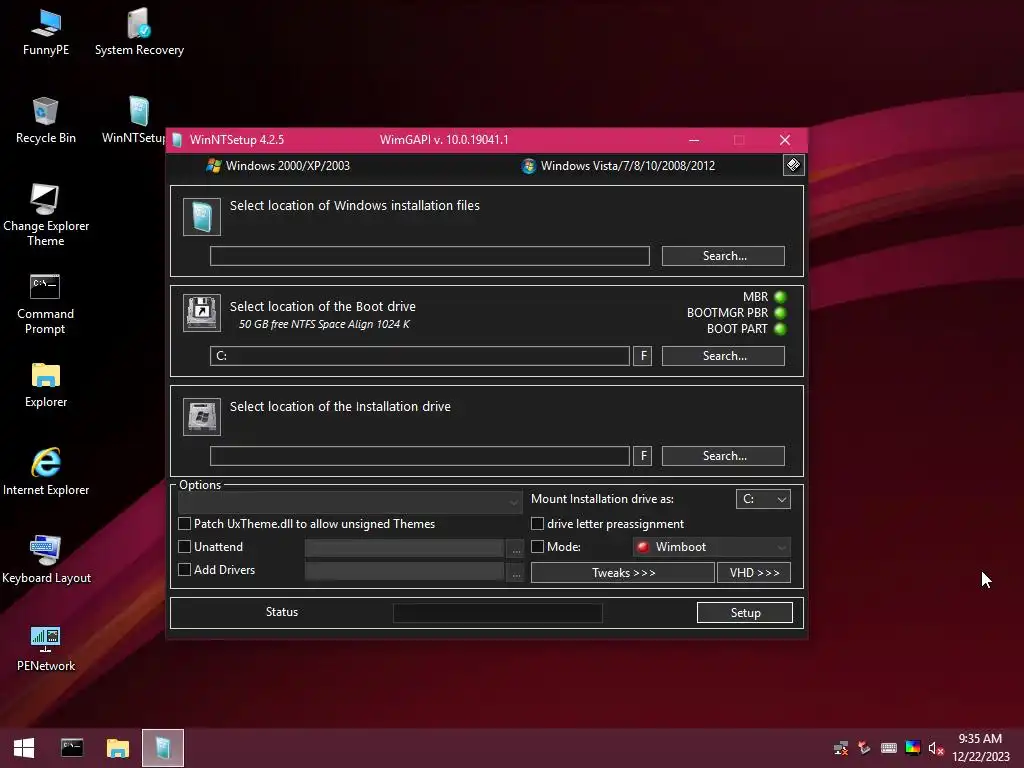Image resolution: width=1024 pixels, height=768 pixels.
Task: Click the tray icon with the red pen
Action: tap(865, 748)
